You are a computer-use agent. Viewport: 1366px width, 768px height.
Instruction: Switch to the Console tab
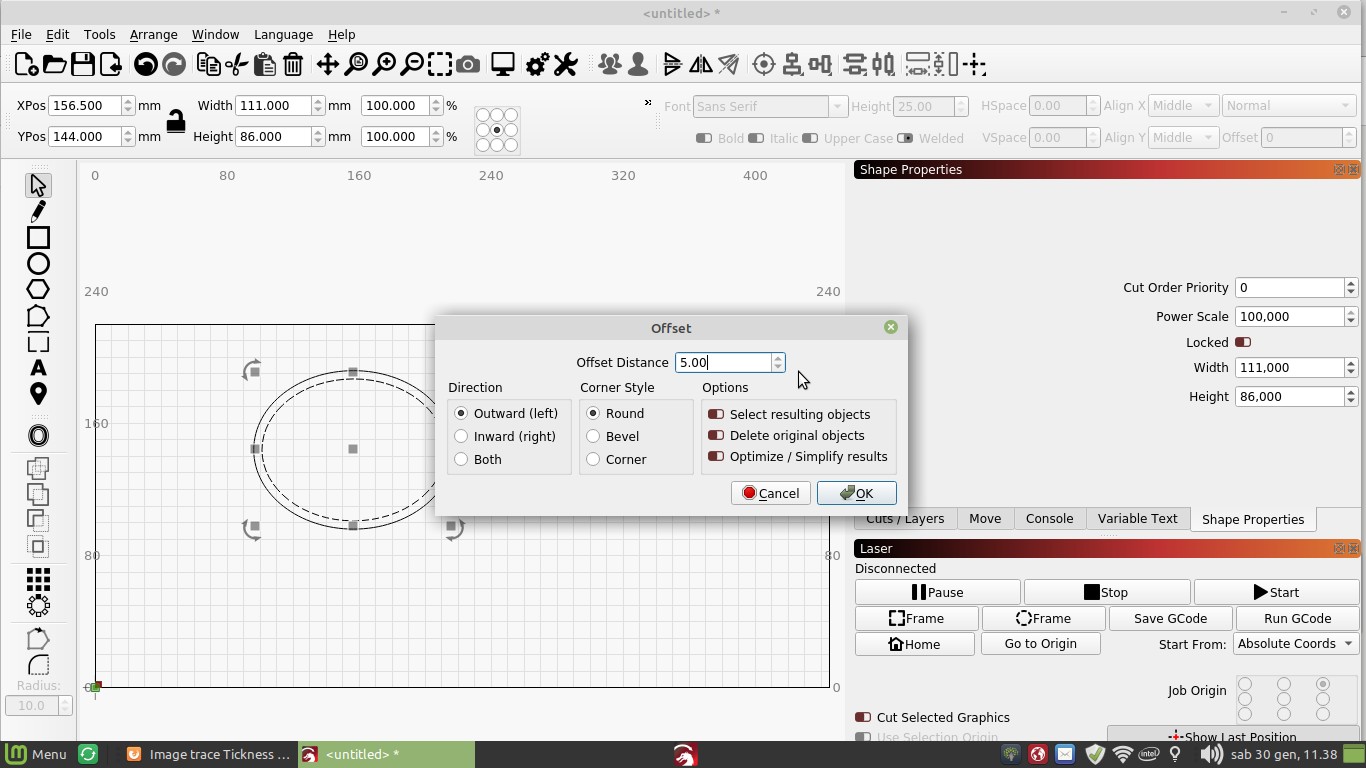1049,518
